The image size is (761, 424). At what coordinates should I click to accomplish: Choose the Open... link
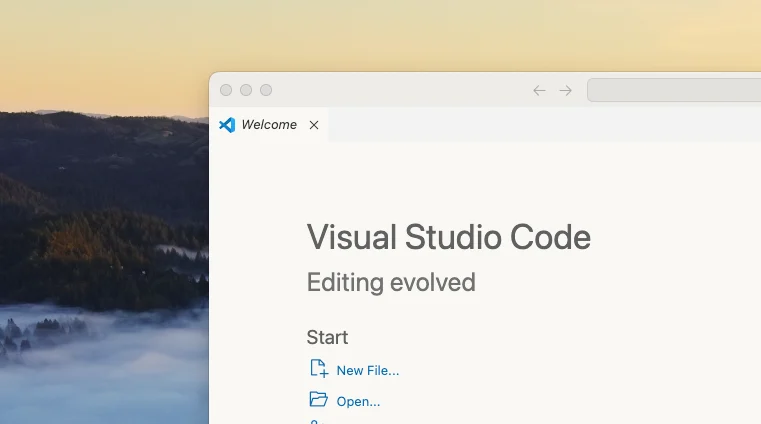[x=358, y=402]
